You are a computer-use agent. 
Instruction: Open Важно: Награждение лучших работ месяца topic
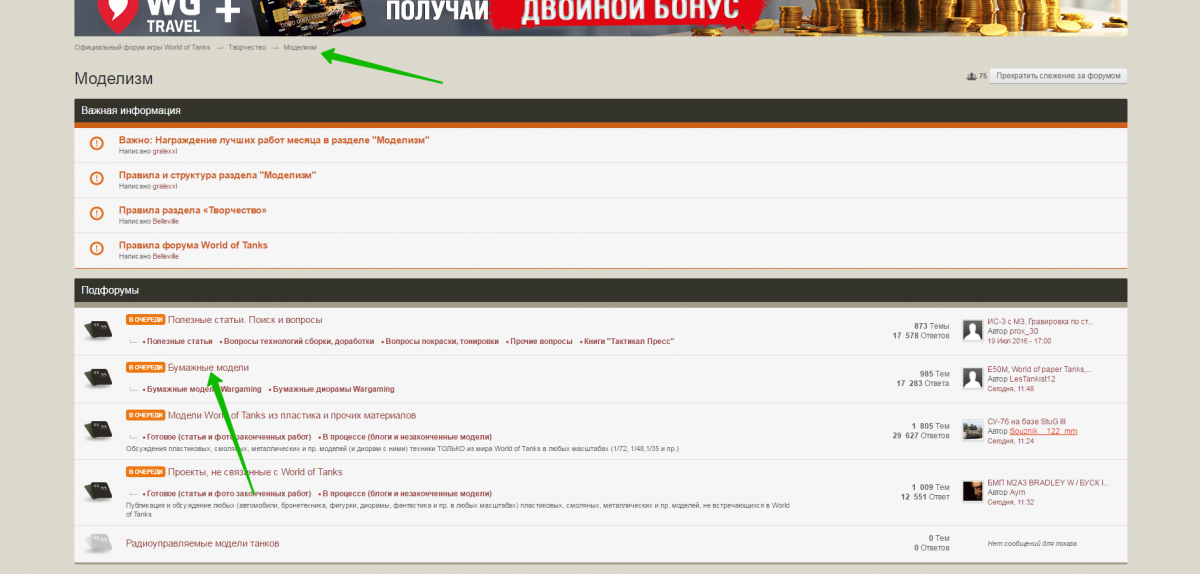point(274,140)
